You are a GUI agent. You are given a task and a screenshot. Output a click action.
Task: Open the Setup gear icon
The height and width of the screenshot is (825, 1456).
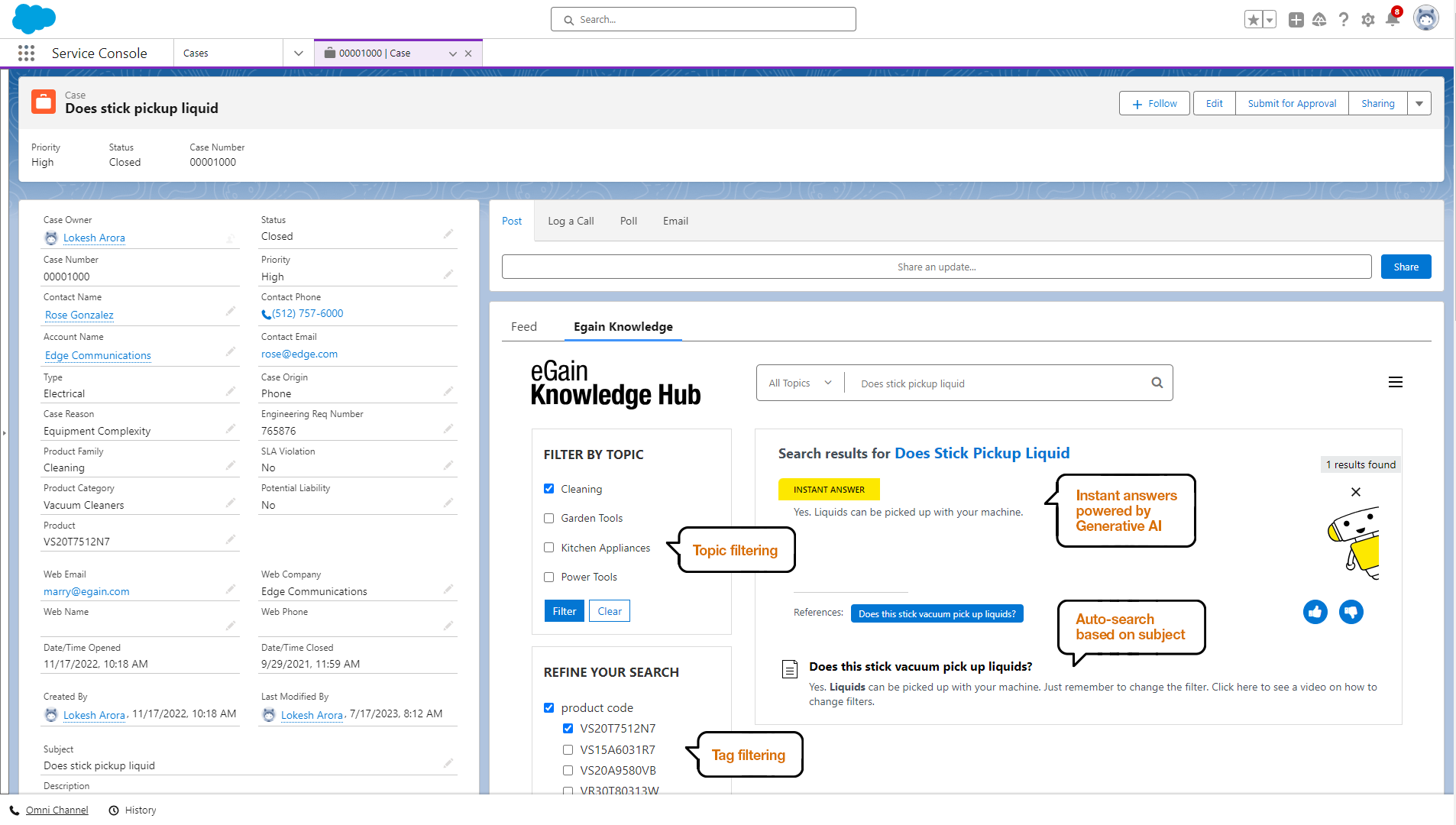click(x=1368, y=20)
